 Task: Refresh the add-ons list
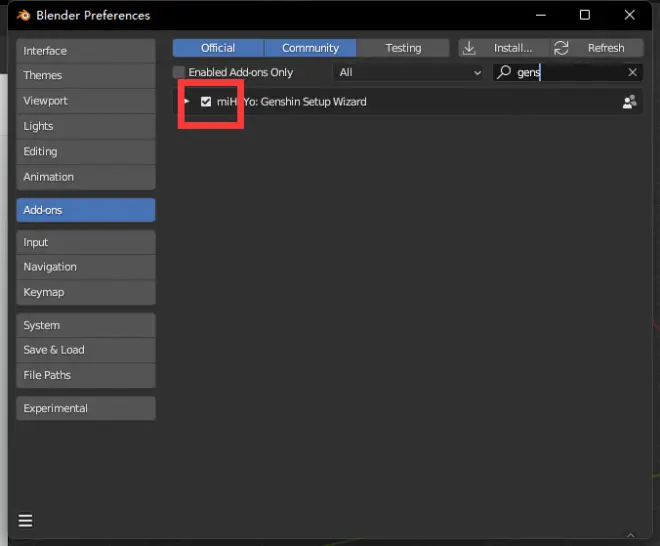597,48
